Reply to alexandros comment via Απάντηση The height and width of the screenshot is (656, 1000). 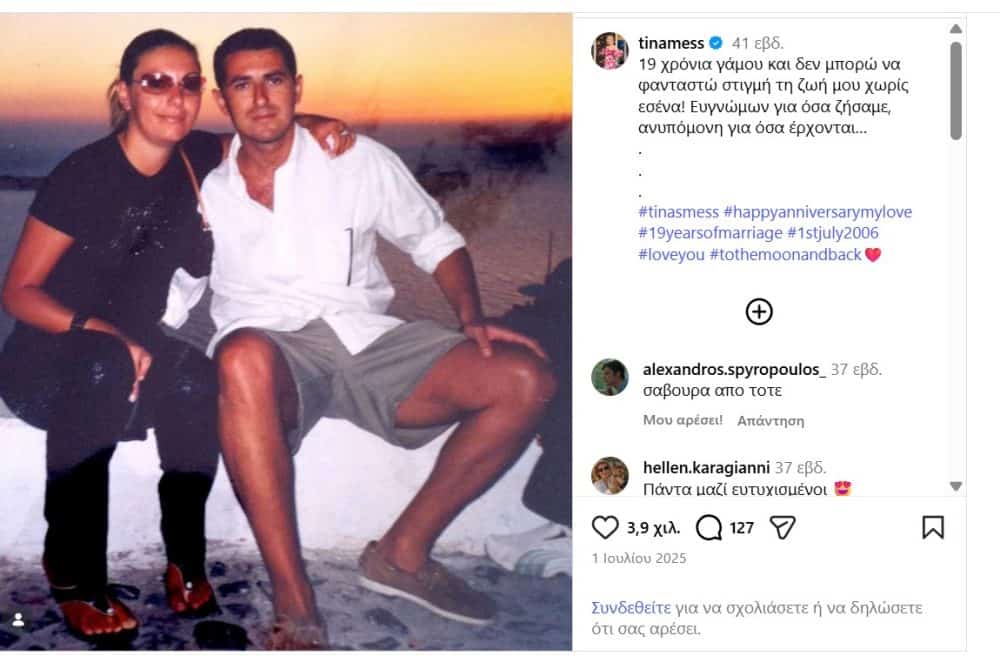pyautogui.click(x=770, y=420)
